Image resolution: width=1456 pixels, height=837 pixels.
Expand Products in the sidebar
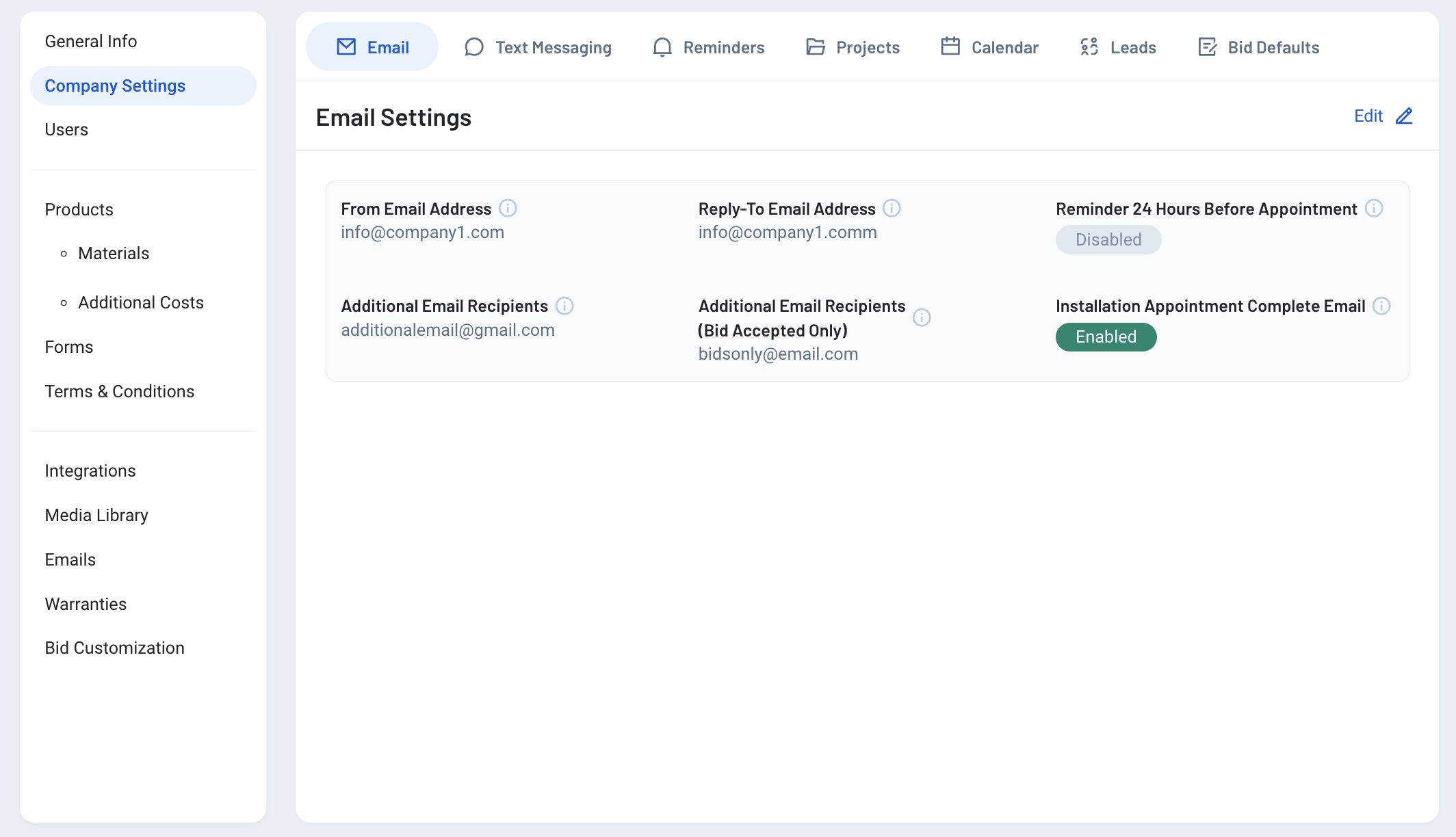[79, 209]
